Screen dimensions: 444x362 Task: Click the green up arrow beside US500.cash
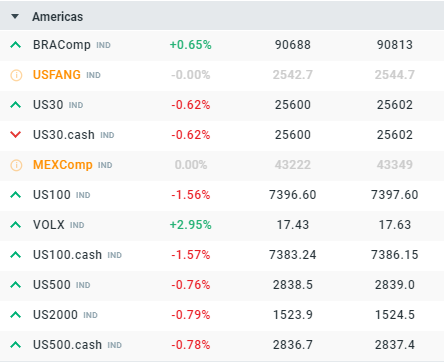pyautogui.click(x=16, y=345)
